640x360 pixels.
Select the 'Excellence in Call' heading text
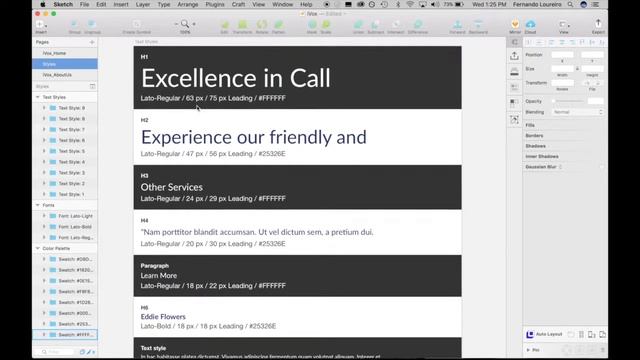(236, 78)
